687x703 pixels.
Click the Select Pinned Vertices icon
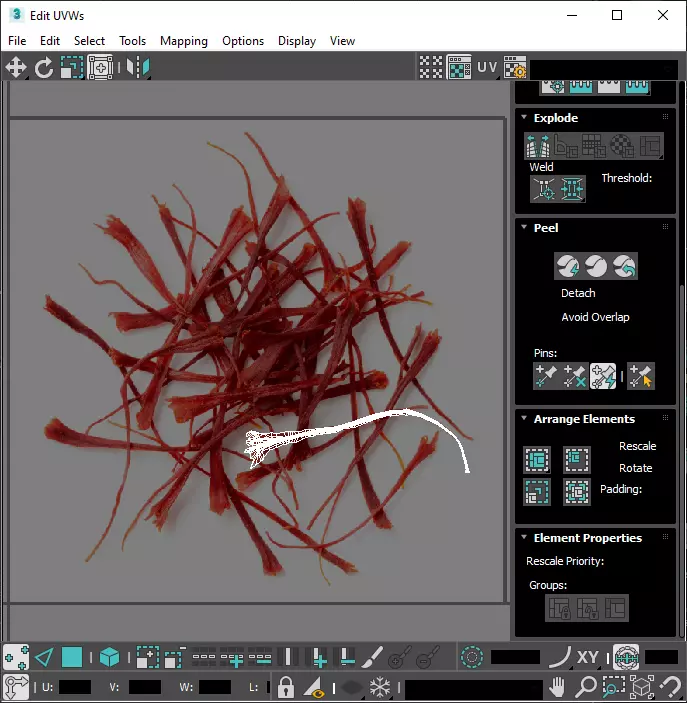[640, 376]
